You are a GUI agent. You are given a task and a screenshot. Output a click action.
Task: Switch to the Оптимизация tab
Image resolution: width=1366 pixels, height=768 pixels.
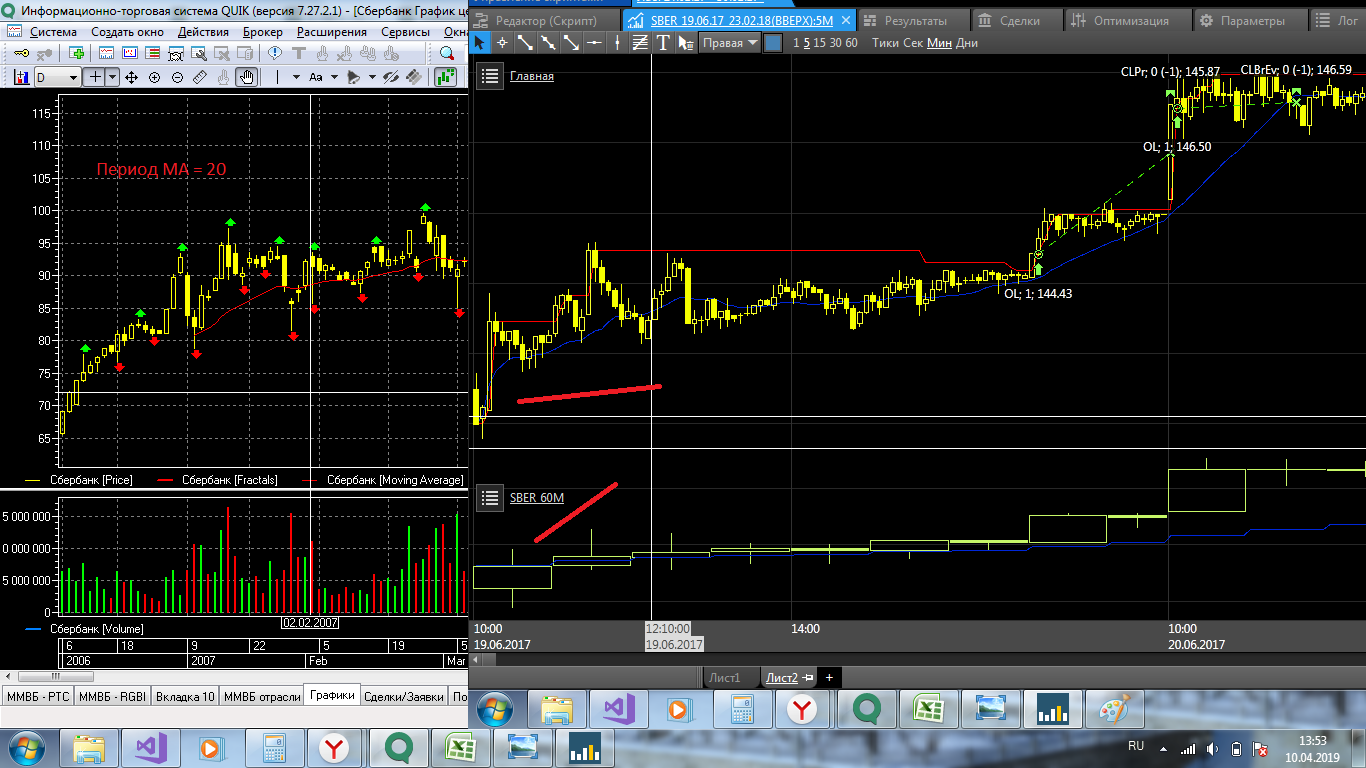pos(1130,21)
